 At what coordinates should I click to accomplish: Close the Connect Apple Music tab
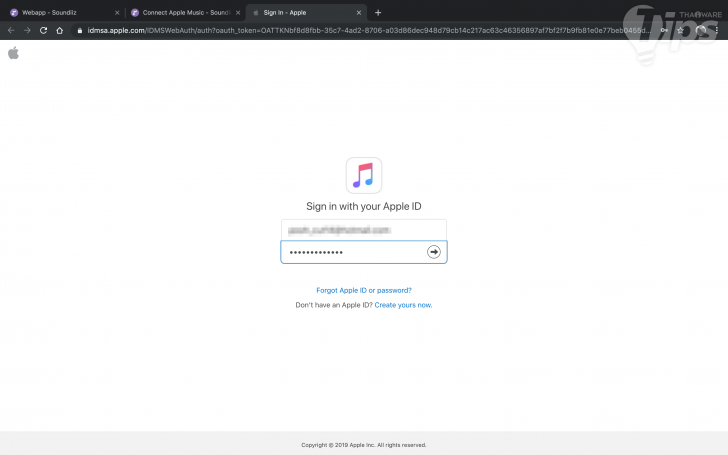[x=238, y=13]
